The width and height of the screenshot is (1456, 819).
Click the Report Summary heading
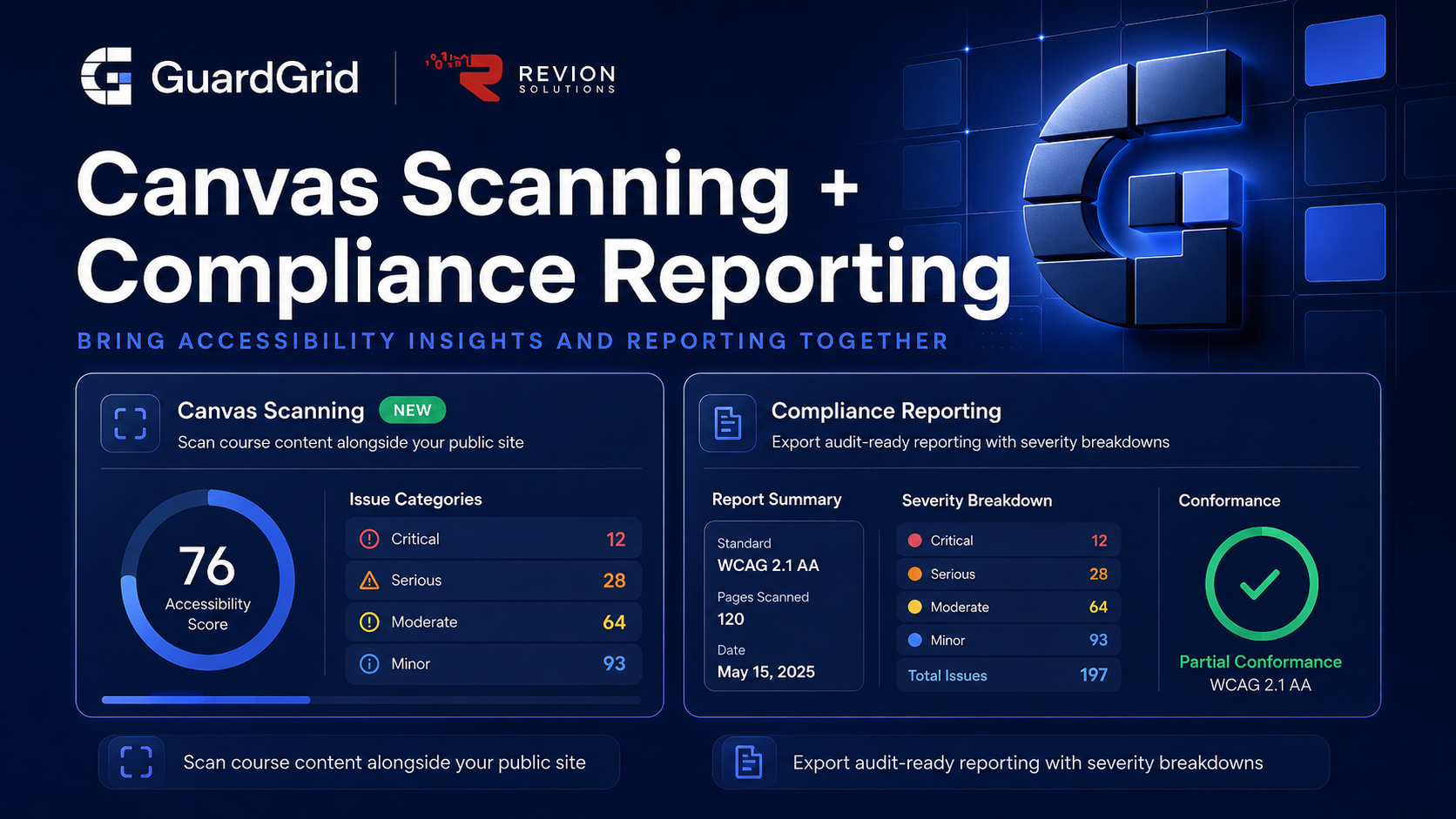coord(777,500)
